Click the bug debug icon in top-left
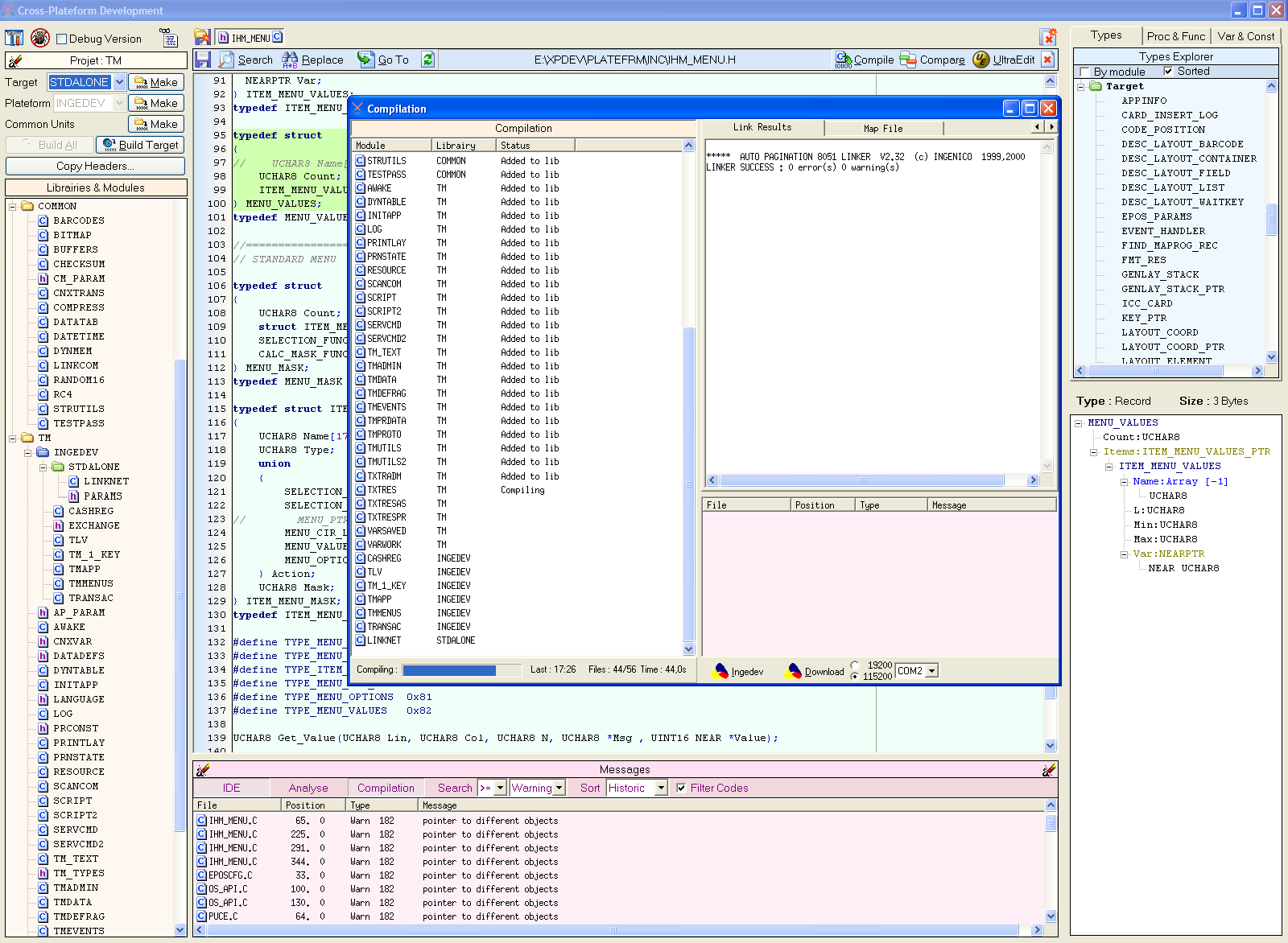The height and width of the screenshot is (943, 1288). (39, 38)
